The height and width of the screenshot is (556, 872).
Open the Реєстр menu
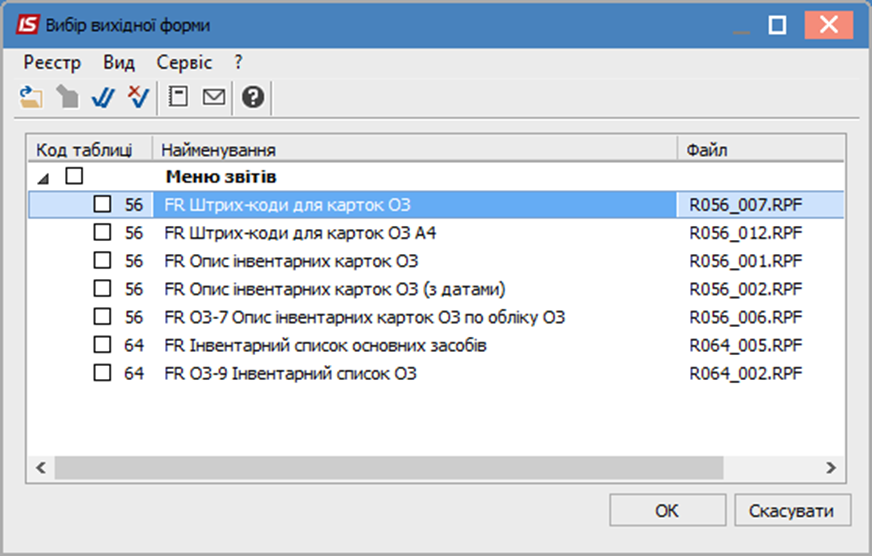point(52,63)
